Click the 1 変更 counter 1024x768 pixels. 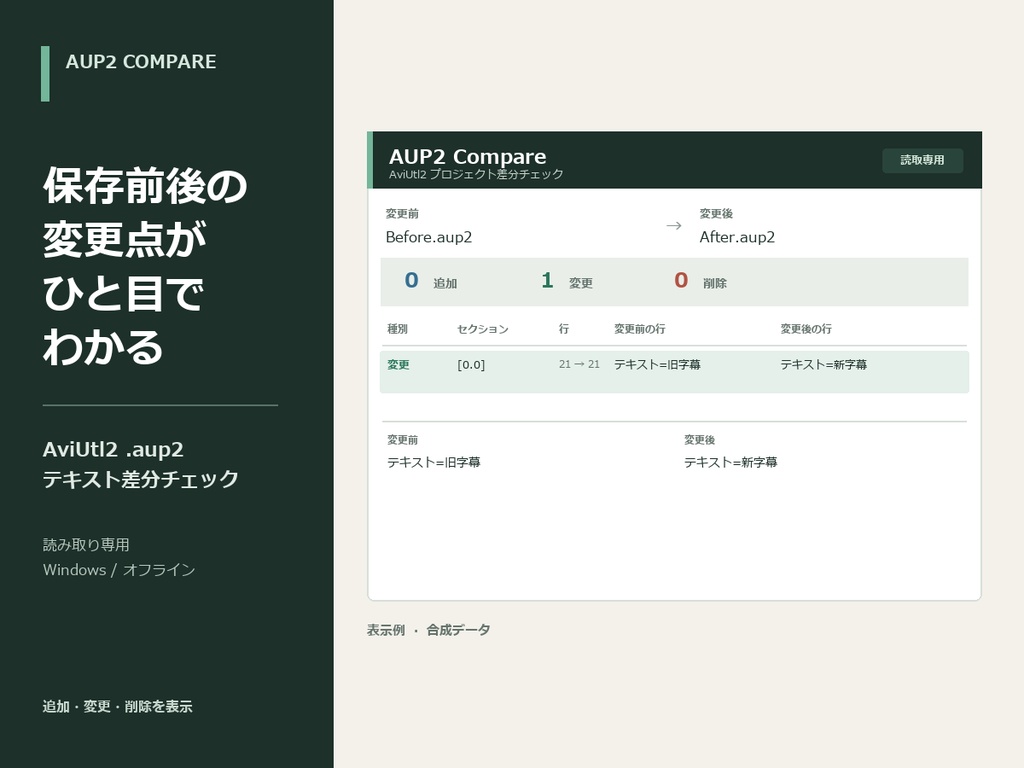coord(566,281)
